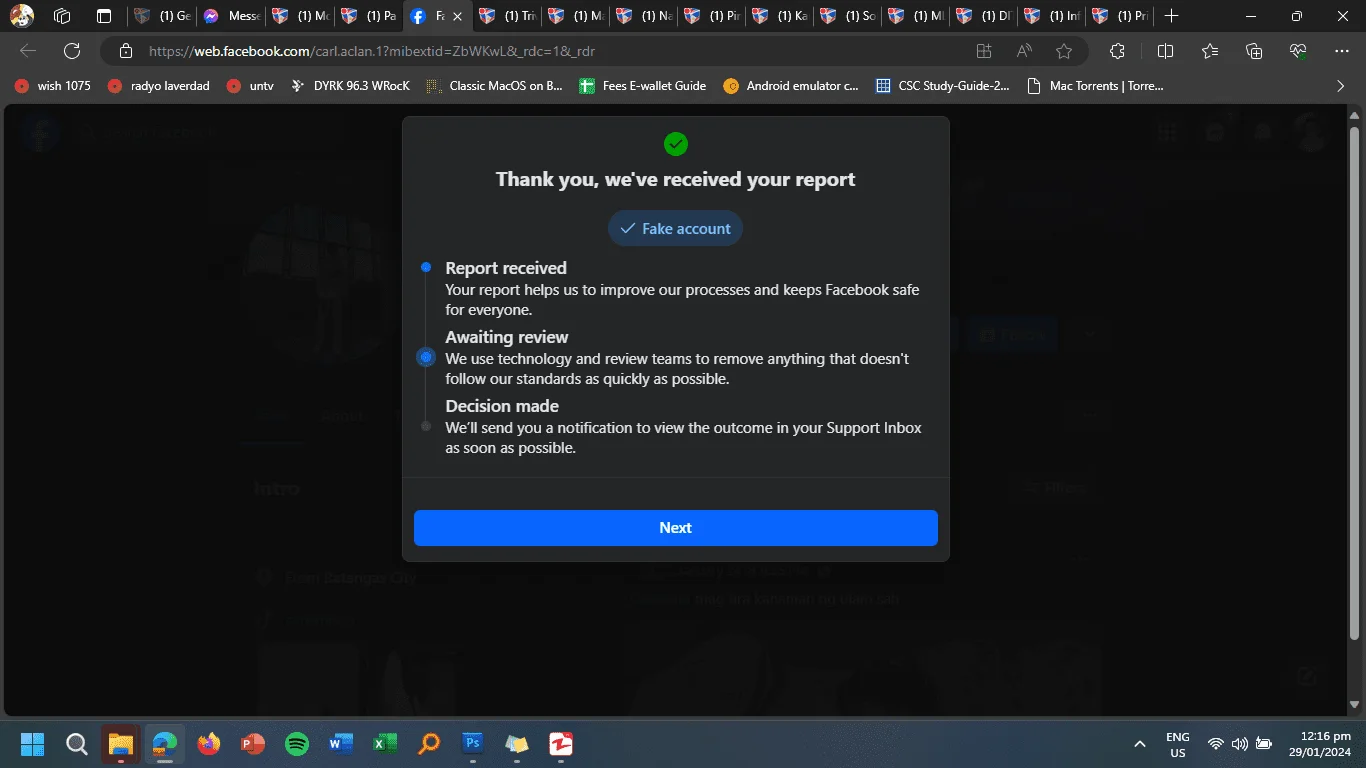Switch to the '(1) Pin' tab

[712, 16]
